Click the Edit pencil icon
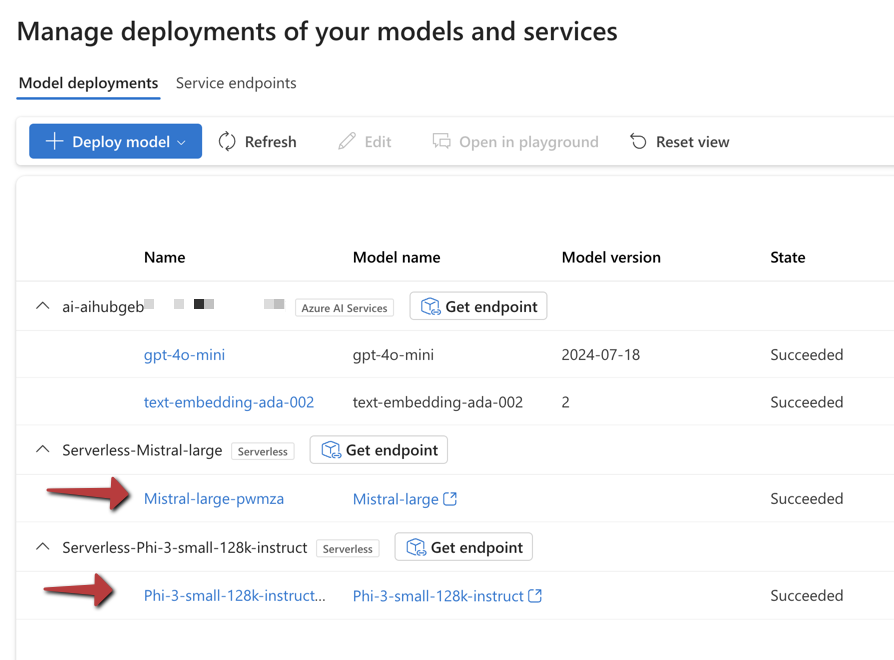This screenshot has width=894, height=660. [x=347, y=142]
